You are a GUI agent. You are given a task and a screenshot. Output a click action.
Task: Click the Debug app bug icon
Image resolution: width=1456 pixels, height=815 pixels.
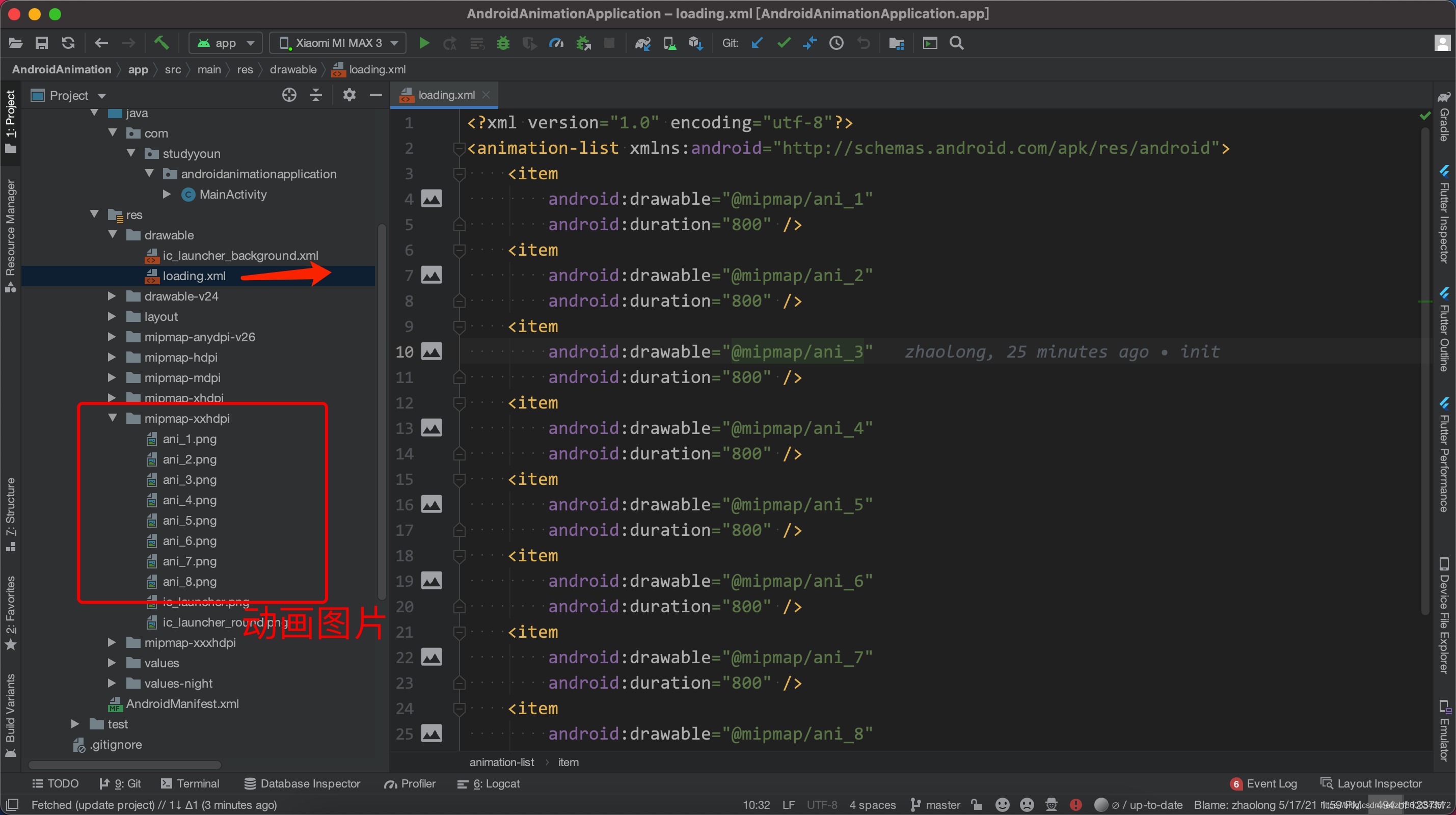point(502,43)
